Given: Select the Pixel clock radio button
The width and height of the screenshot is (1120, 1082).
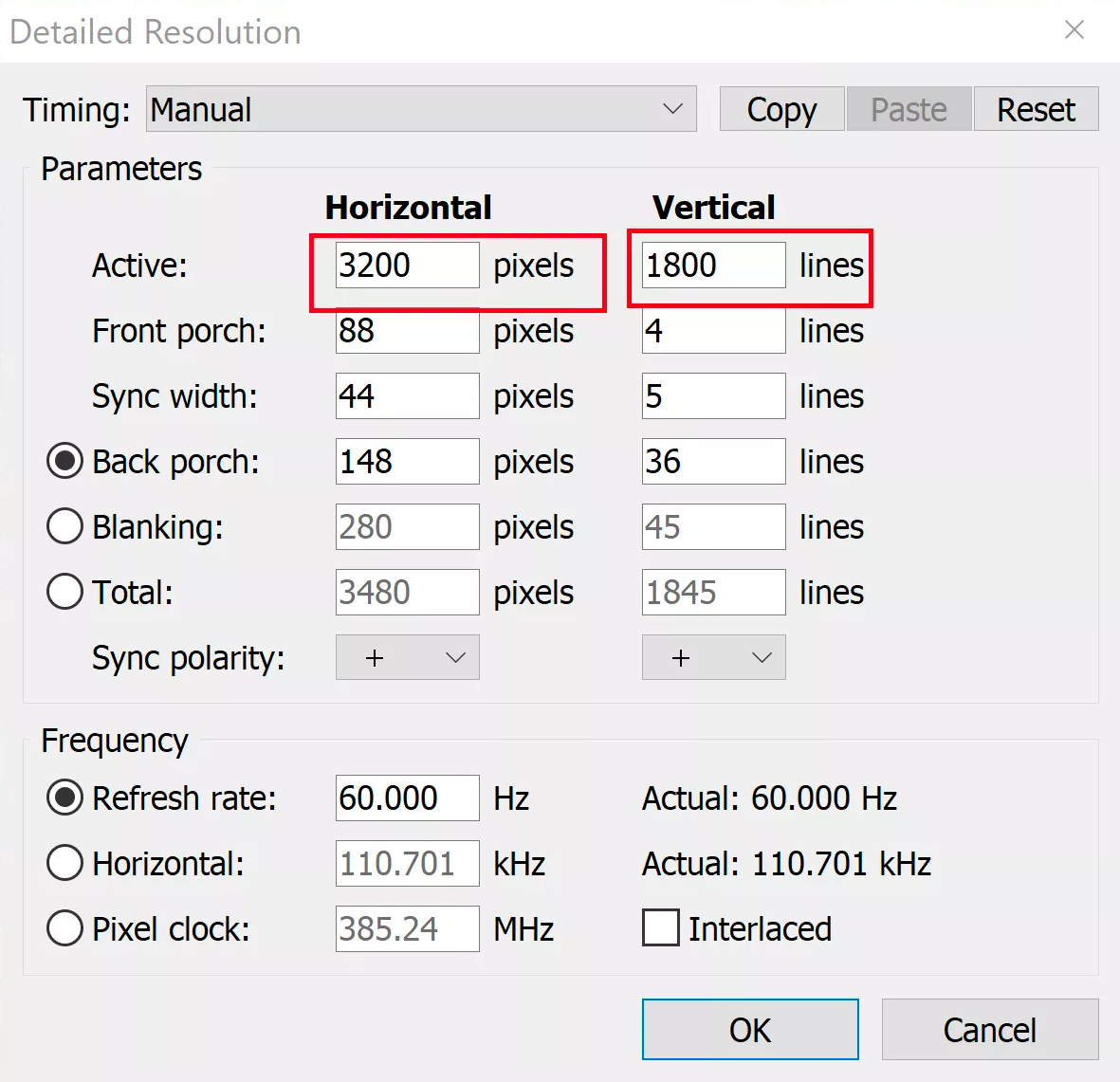Looking at the screenshot, I should point(65,928).
